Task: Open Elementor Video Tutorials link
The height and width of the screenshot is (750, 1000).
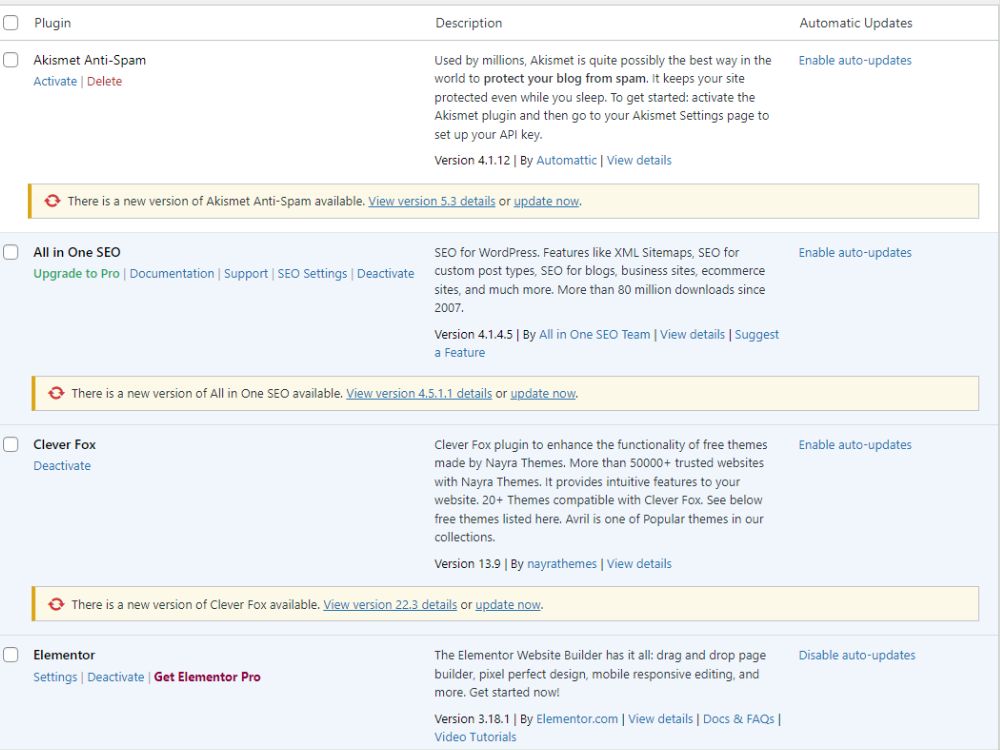Action: coord(475,737)
